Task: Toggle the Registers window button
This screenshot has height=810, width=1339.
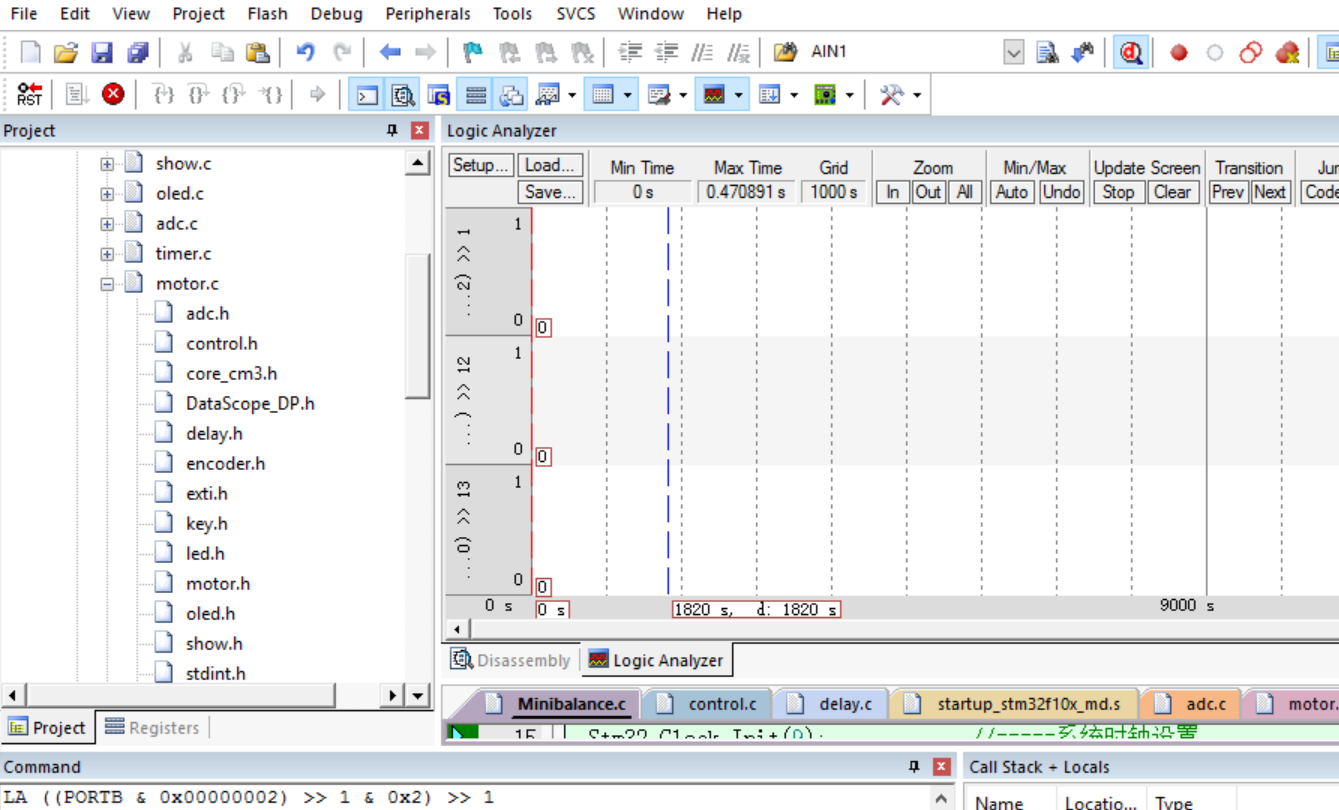Action: [x=476, y=95]
